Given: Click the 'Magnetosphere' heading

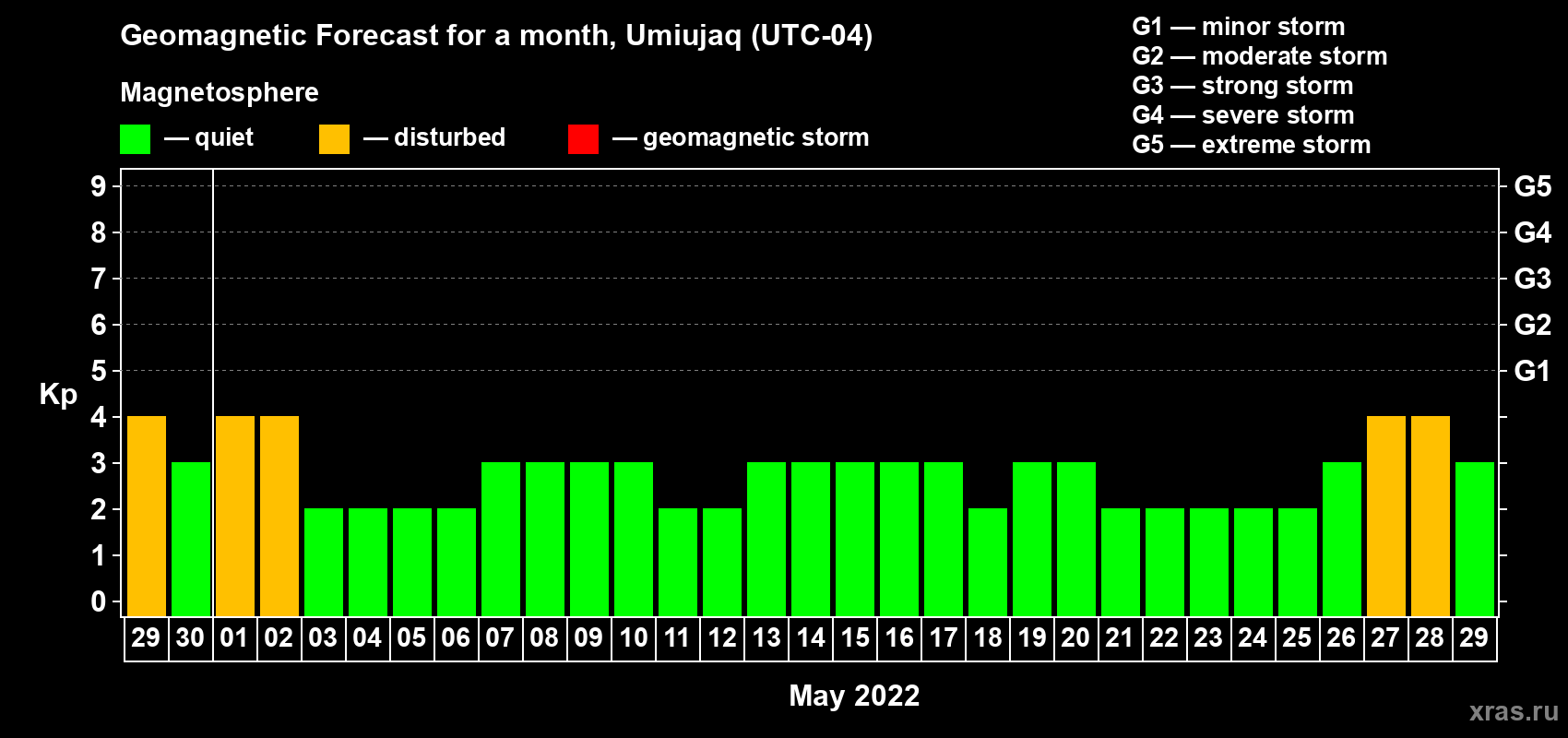Looking at the screenshot, I should [x=220, y=92].
